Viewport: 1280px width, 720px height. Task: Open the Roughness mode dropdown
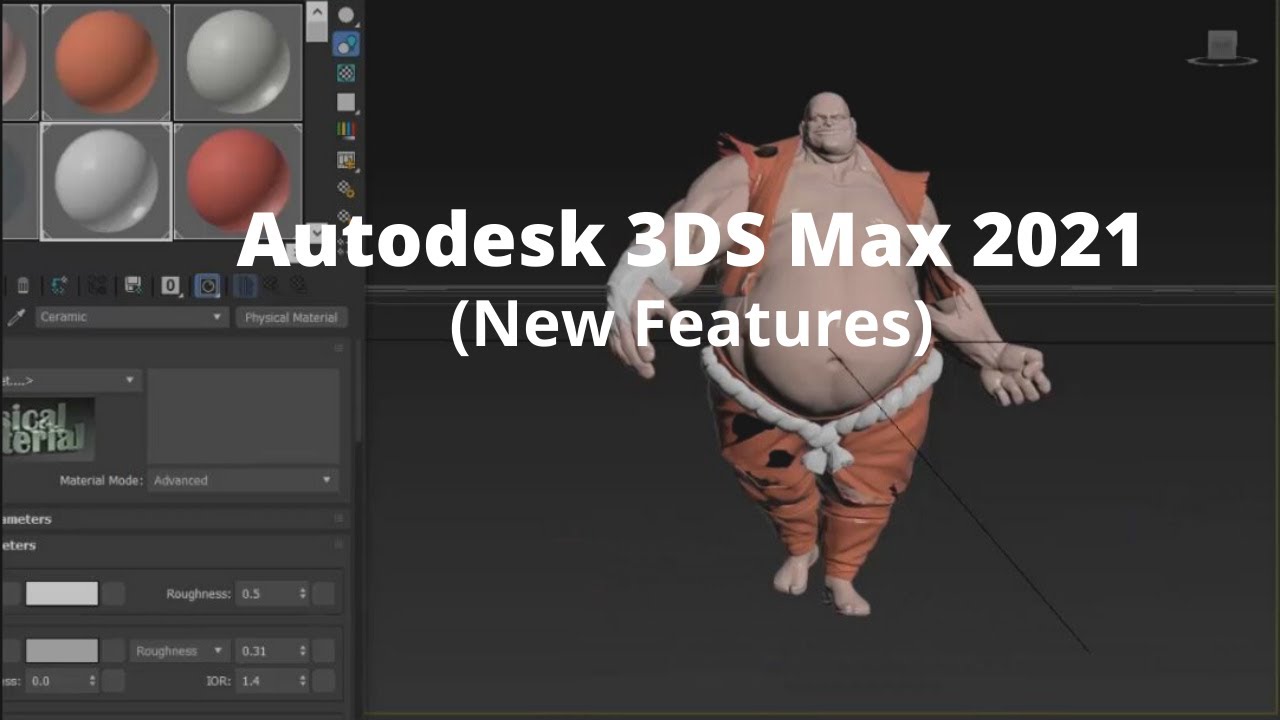pyautogui.click(x=180, y=651)
